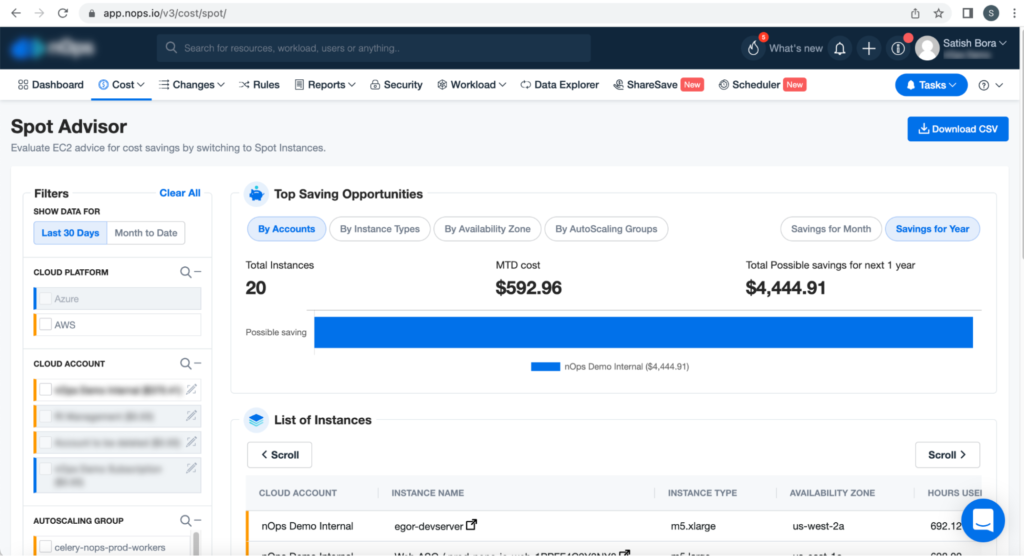The image size is (1024, 556).
Task: Edit first cloud account pencil icon
Action: point(191,390)
